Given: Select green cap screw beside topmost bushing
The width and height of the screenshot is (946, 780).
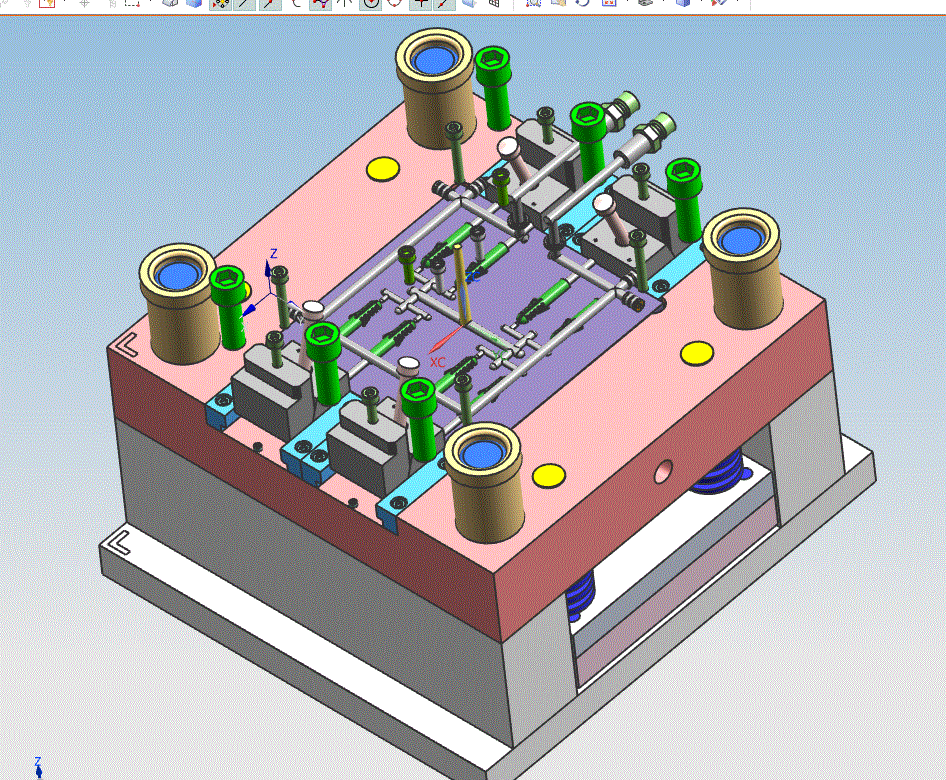Looking at the screenshot, I should point(495,88).
